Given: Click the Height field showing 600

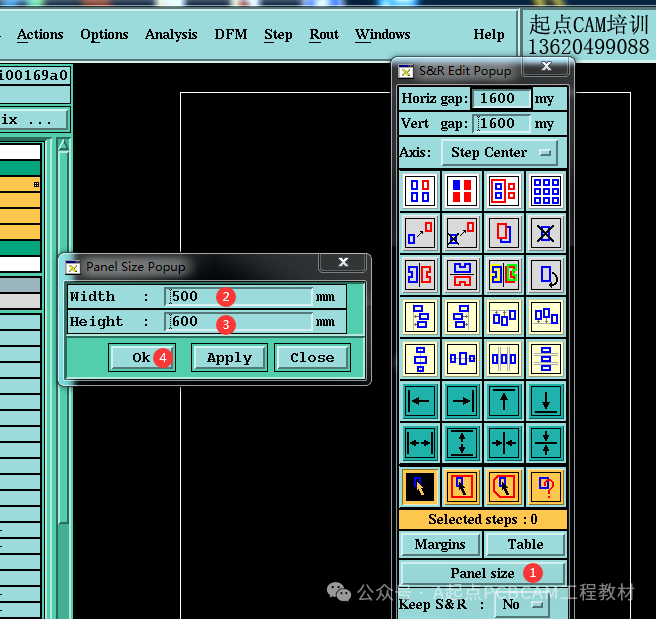Looking at the screenshot, I should (238, 322).
